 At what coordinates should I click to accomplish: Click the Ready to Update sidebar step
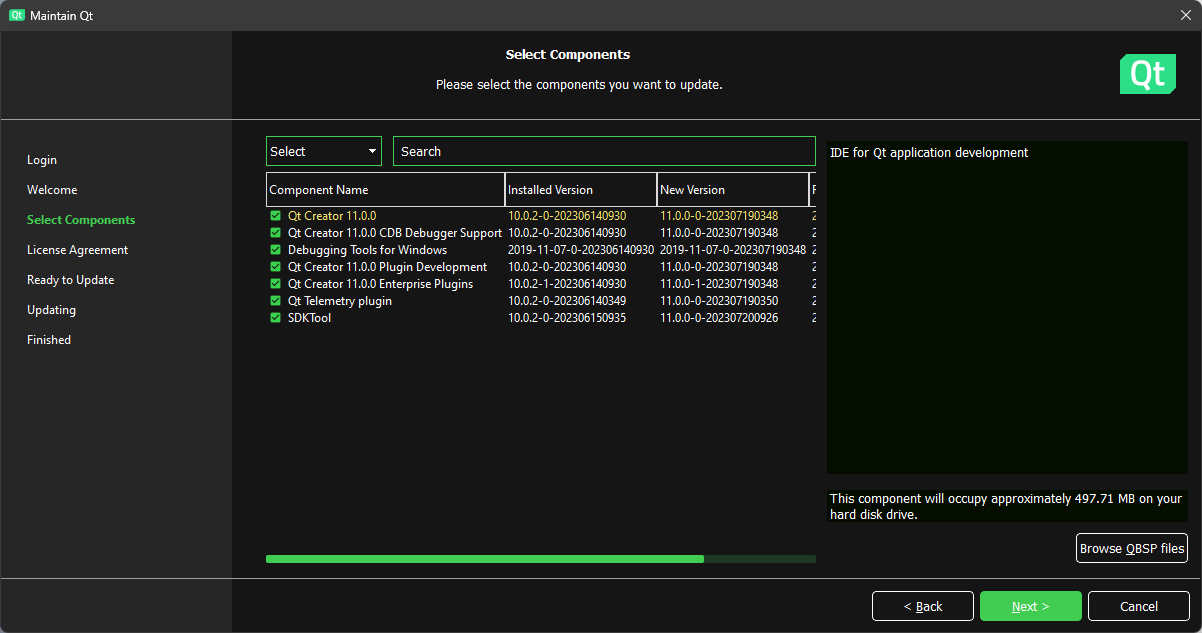[x=71, y=280]
